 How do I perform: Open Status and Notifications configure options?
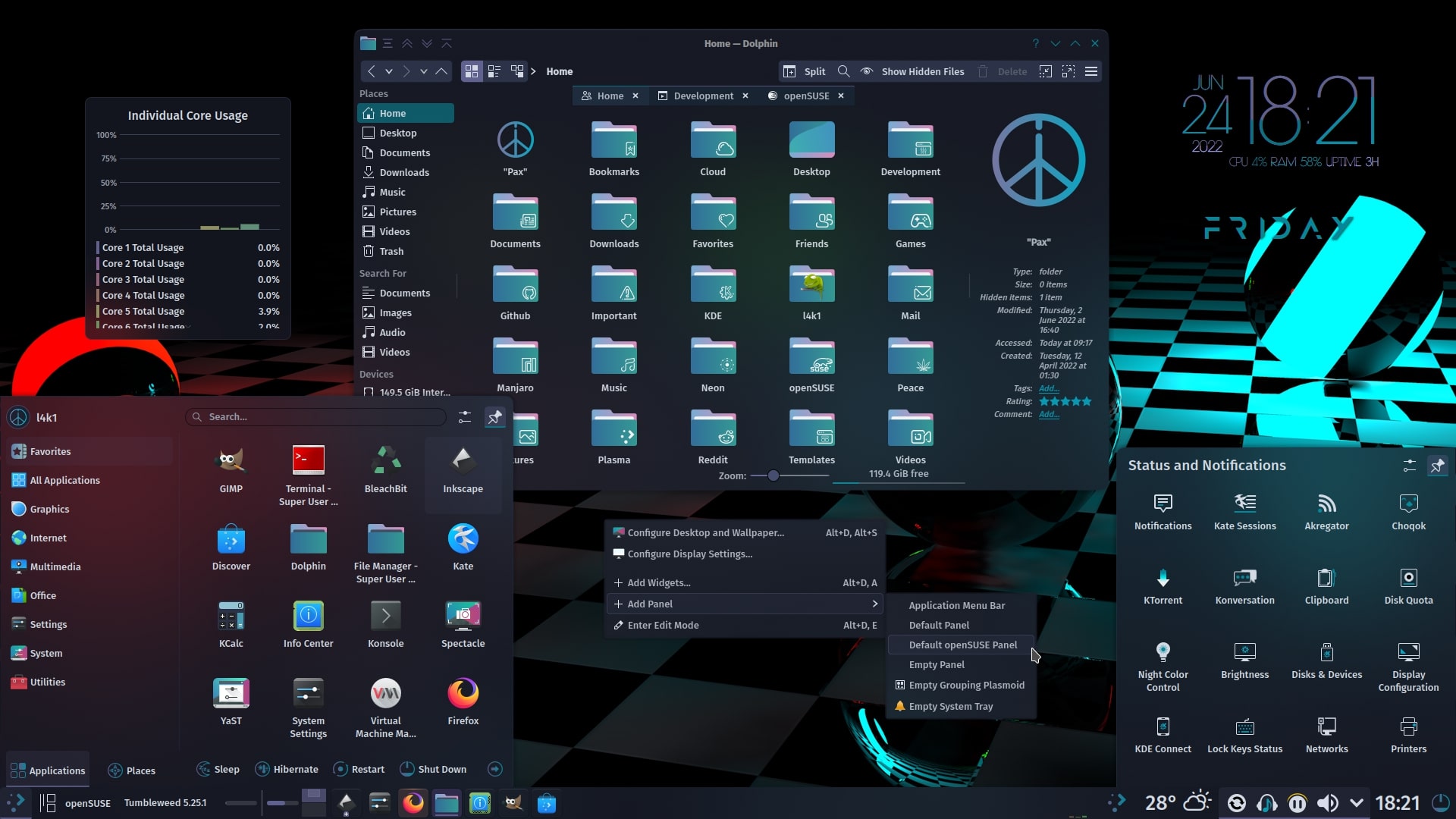(1409, 466)
